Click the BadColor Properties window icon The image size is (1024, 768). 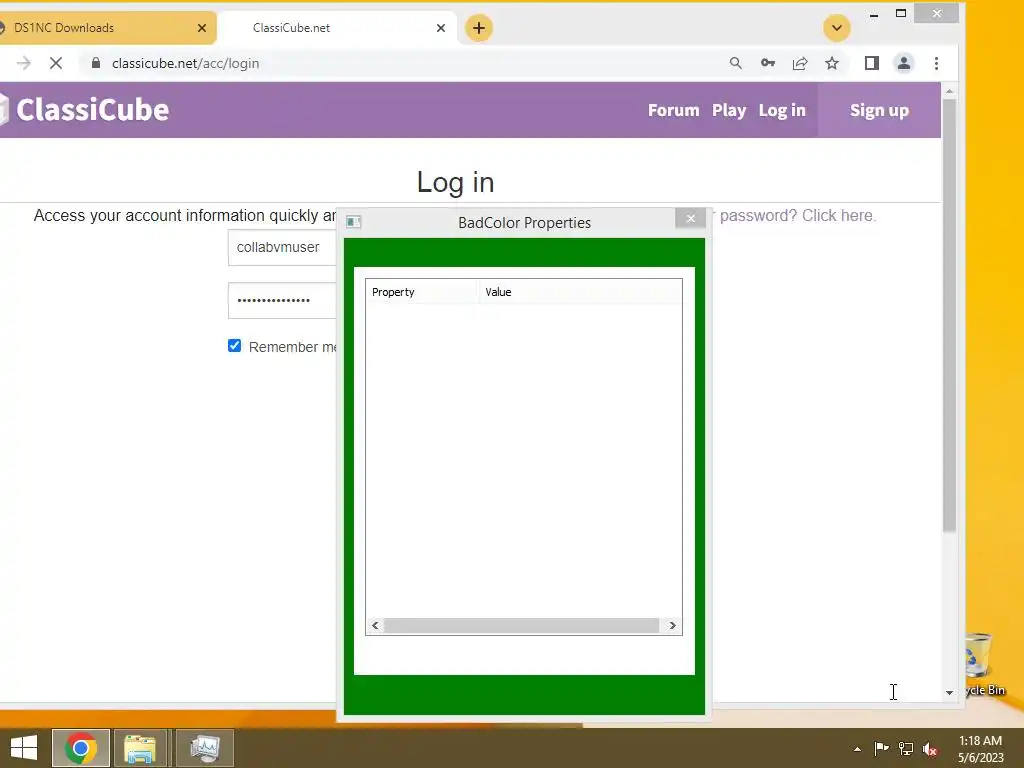353,222
